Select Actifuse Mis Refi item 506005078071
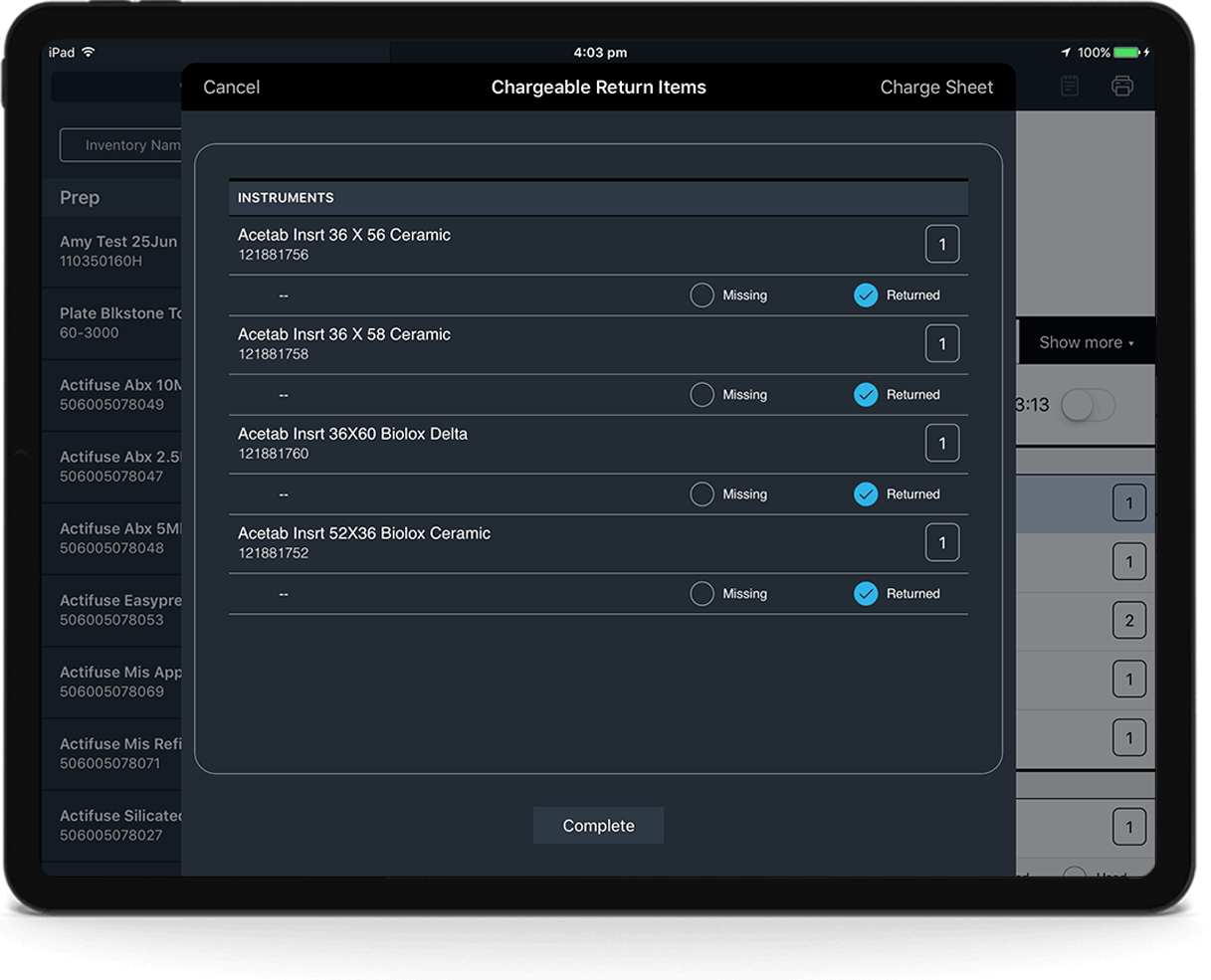This screenshot has width=1211, height=980. [x=117, y=753]
